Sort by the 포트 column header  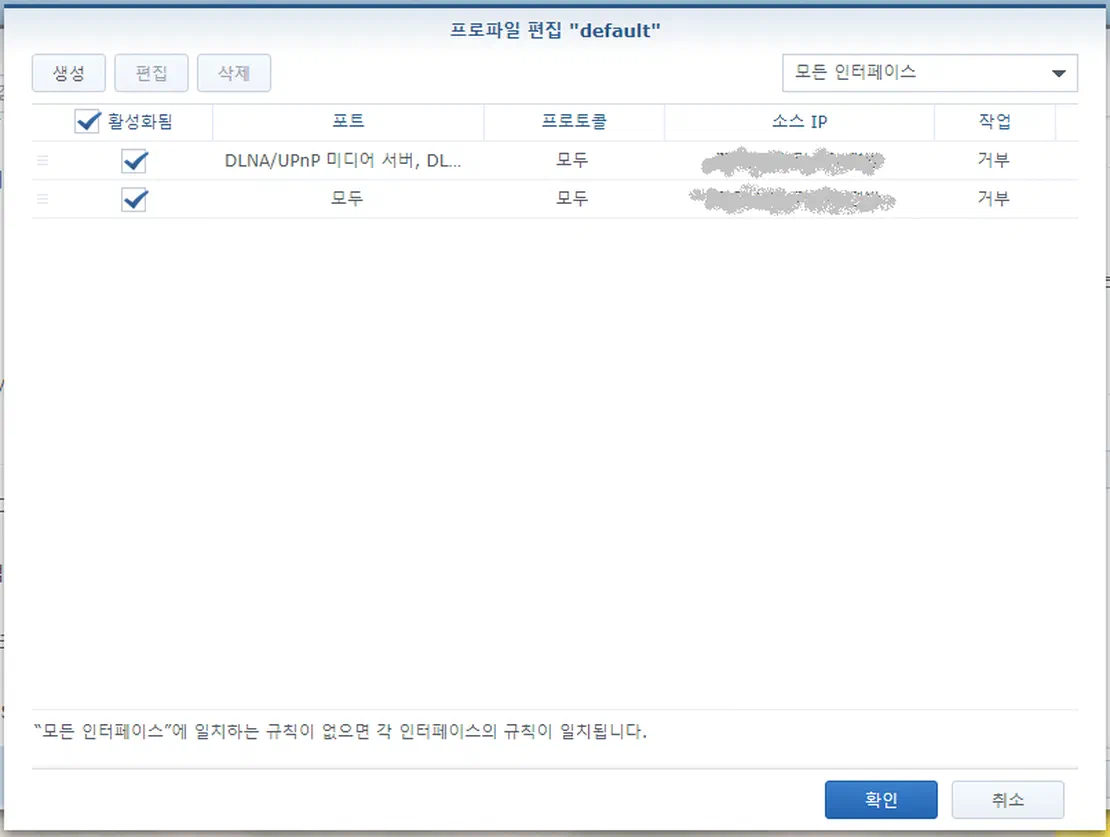tap(348, 122)
